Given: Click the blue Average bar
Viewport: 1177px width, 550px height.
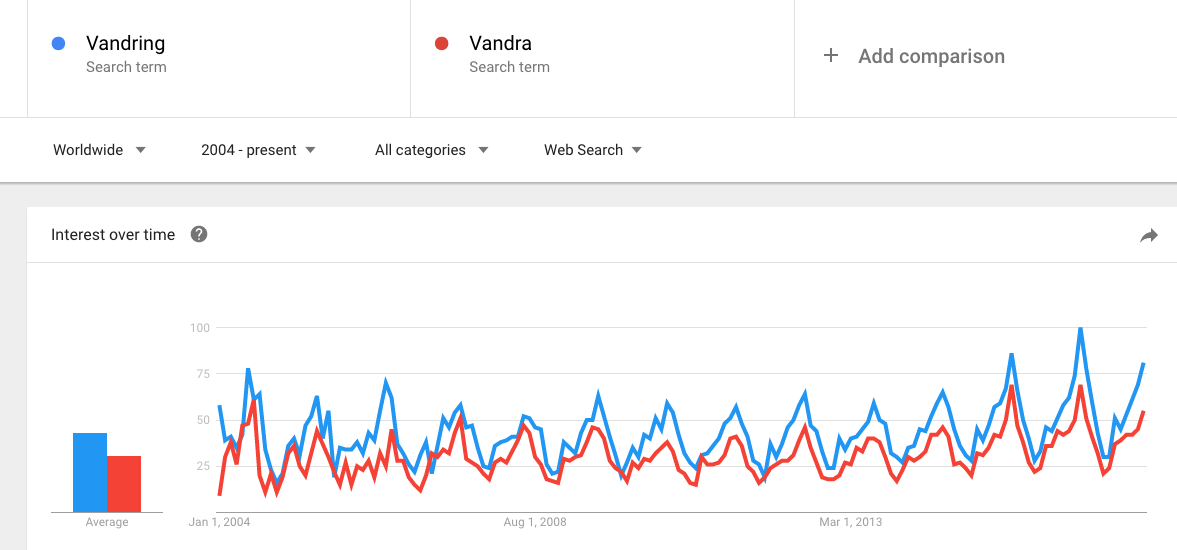Looking at the screenshot, I should click(89, 472).
